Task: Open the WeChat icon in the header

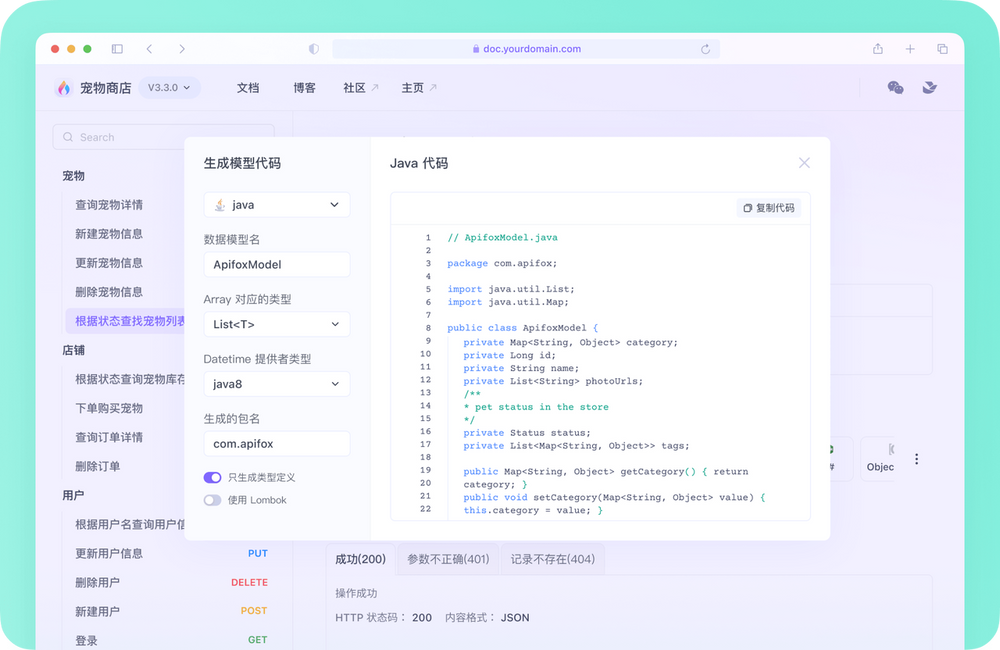Action: coord(895,87)
